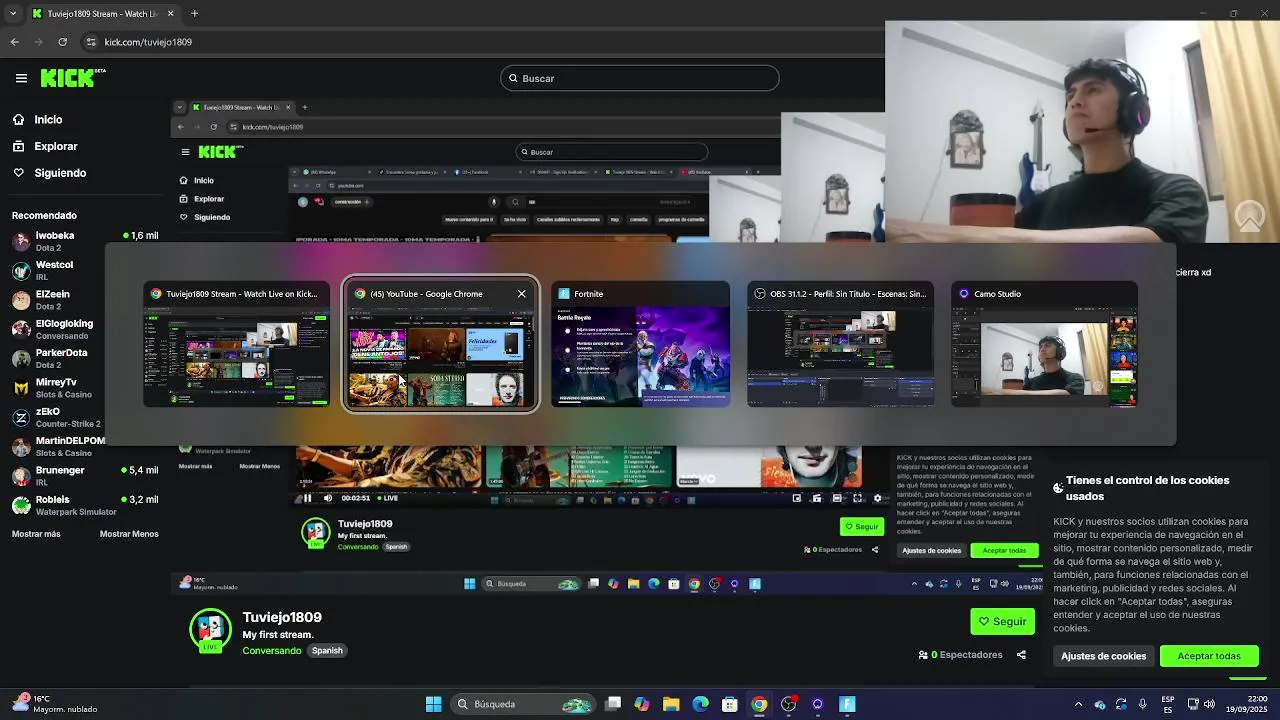The height and width of the screenshot is (720, 1280).
Task: Expand the list with main sidebar Mostrar más
Action: point(36,534)
